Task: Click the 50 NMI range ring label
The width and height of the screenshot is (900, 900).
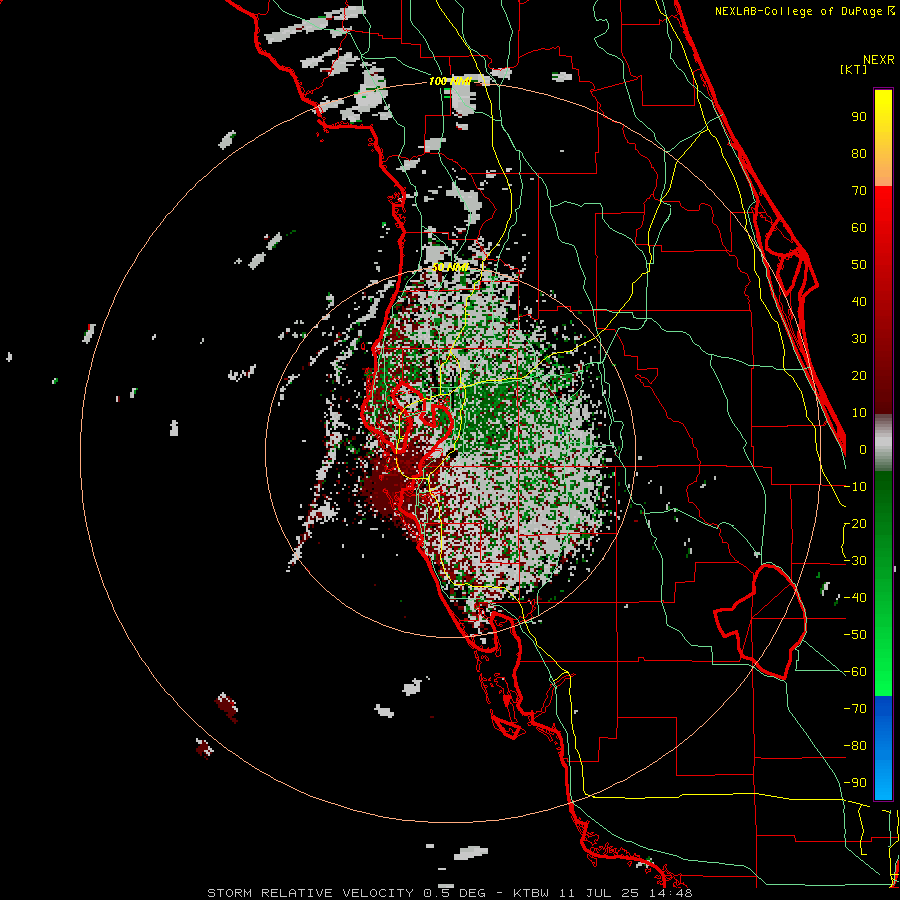Action: [x=450, y=267]
